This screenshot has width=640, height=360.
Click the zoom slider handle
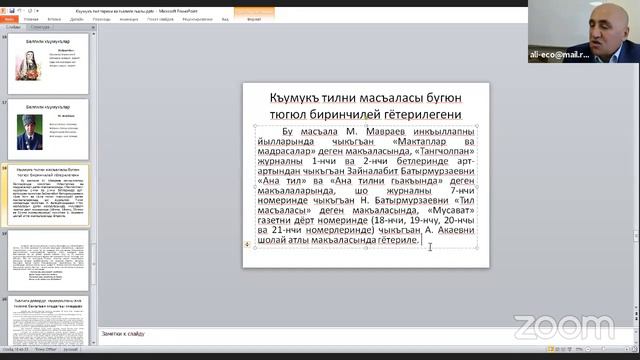tap(604, 349)
